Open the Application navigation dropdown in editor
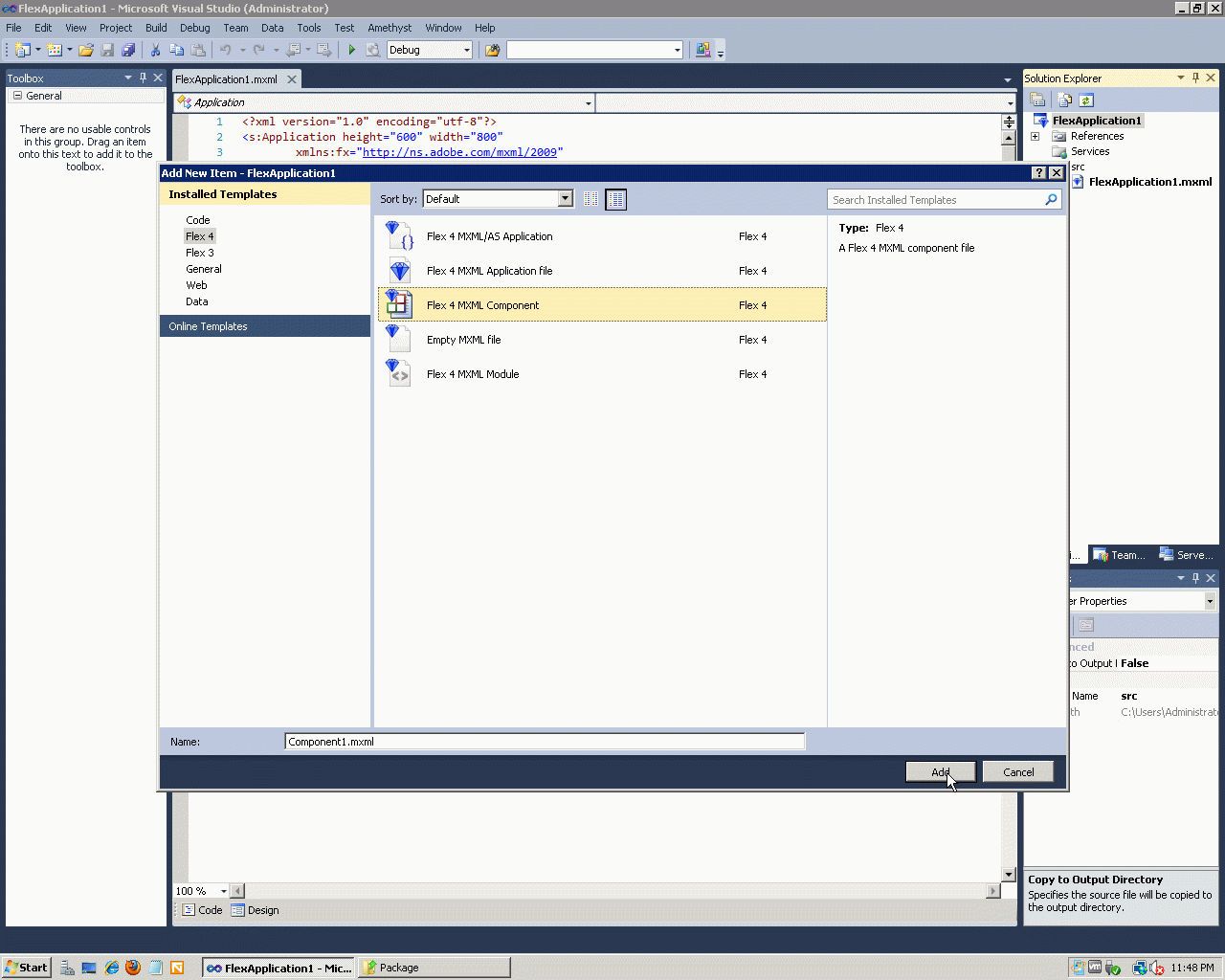This screenshot has height=980, width=1225. click(589, 102)
